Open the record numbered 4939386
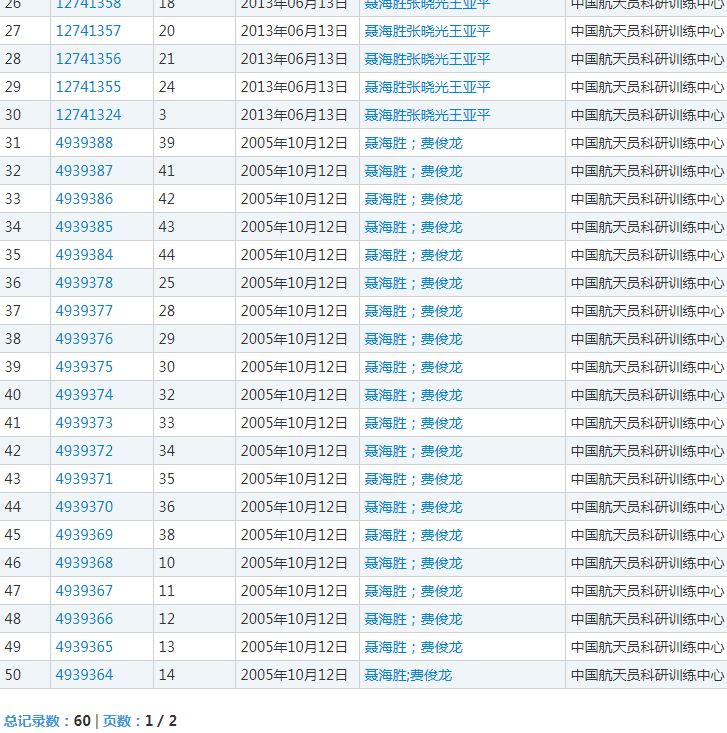 [84, 199]
